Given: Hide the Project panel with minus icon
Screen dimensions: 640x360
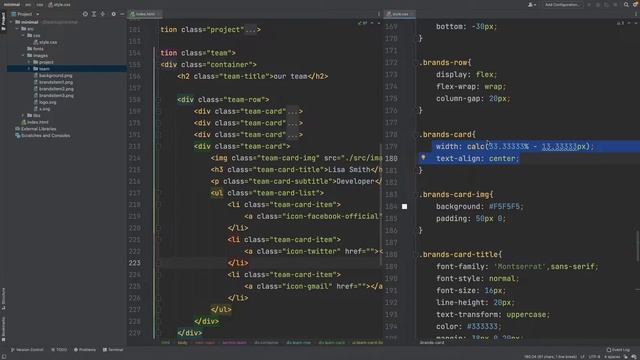Looking at the screenshot, I should pyautogui.click(x=122, y=14).
